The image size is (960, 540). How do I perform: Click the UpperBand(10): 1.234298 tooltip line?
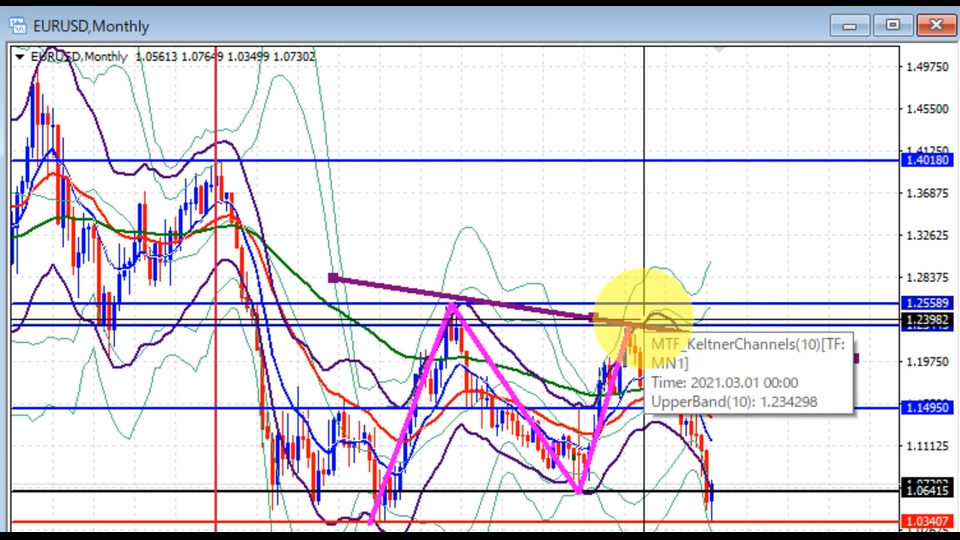click(x=734, y=402)
